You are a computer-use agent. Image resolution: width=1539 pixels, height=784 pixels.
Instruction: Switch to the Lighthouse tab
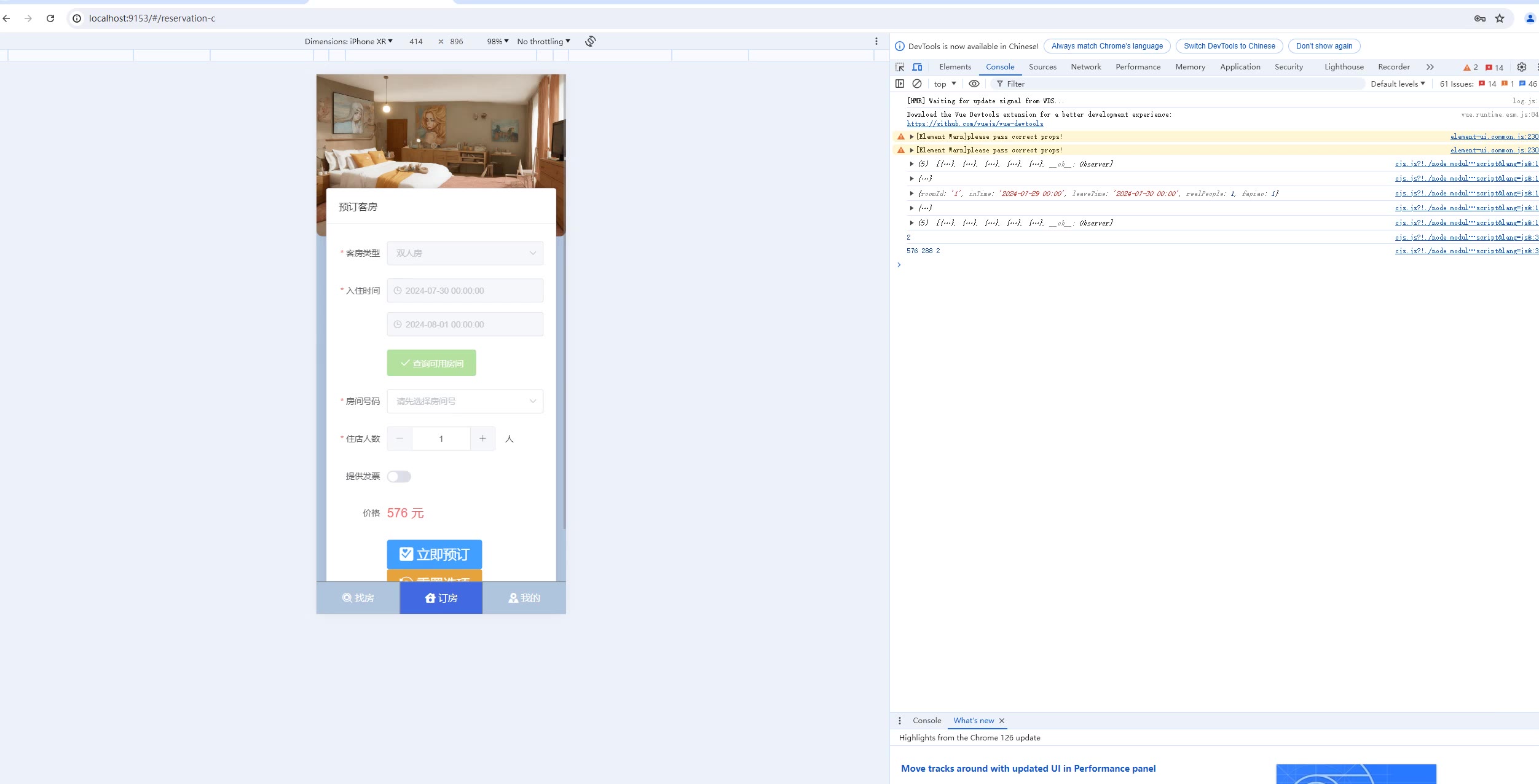tap(1344, 67)
